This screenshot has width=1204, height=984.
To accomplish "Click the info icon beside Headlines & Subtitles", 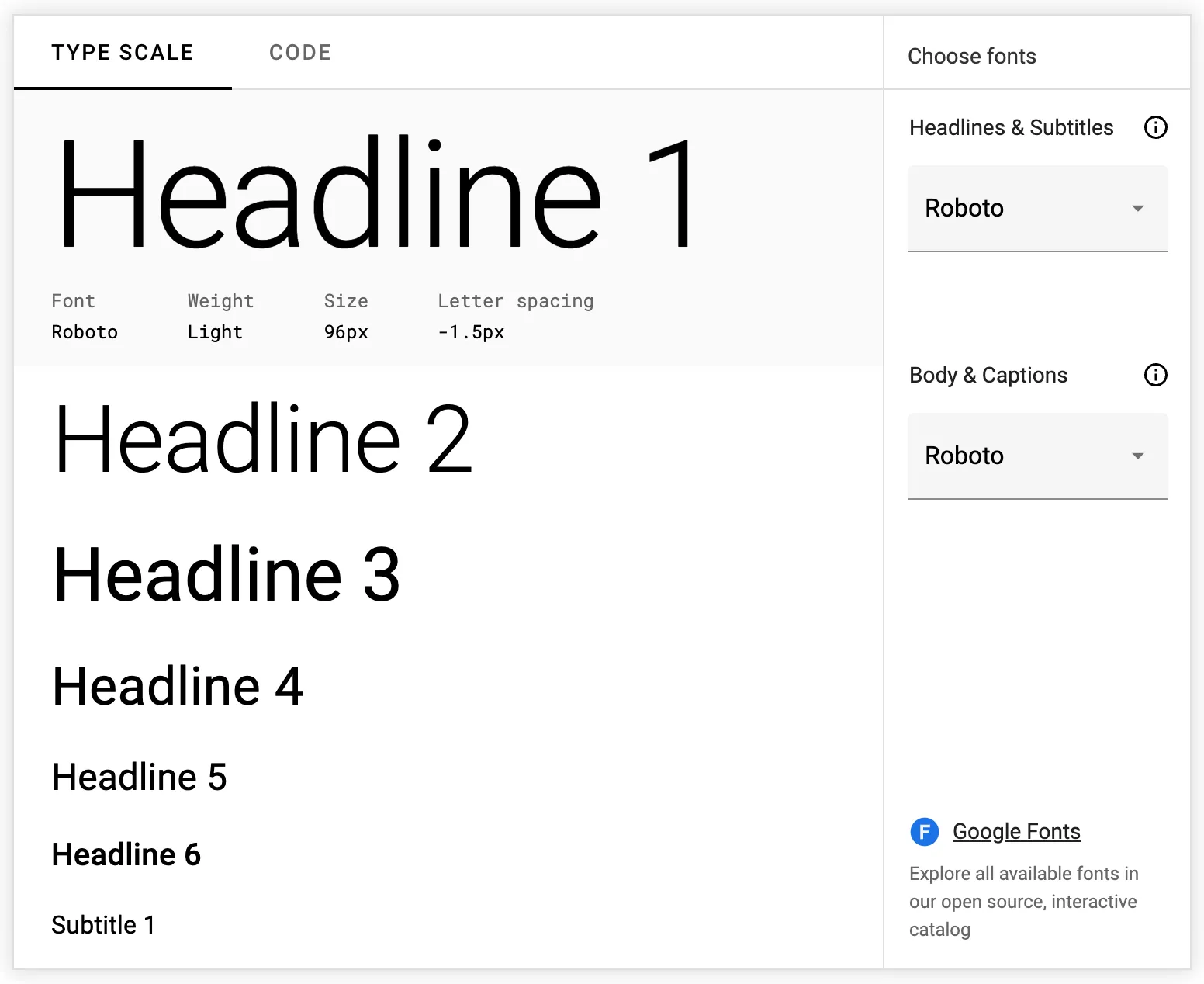I will pyautogui.click(x=1155, y=127).
